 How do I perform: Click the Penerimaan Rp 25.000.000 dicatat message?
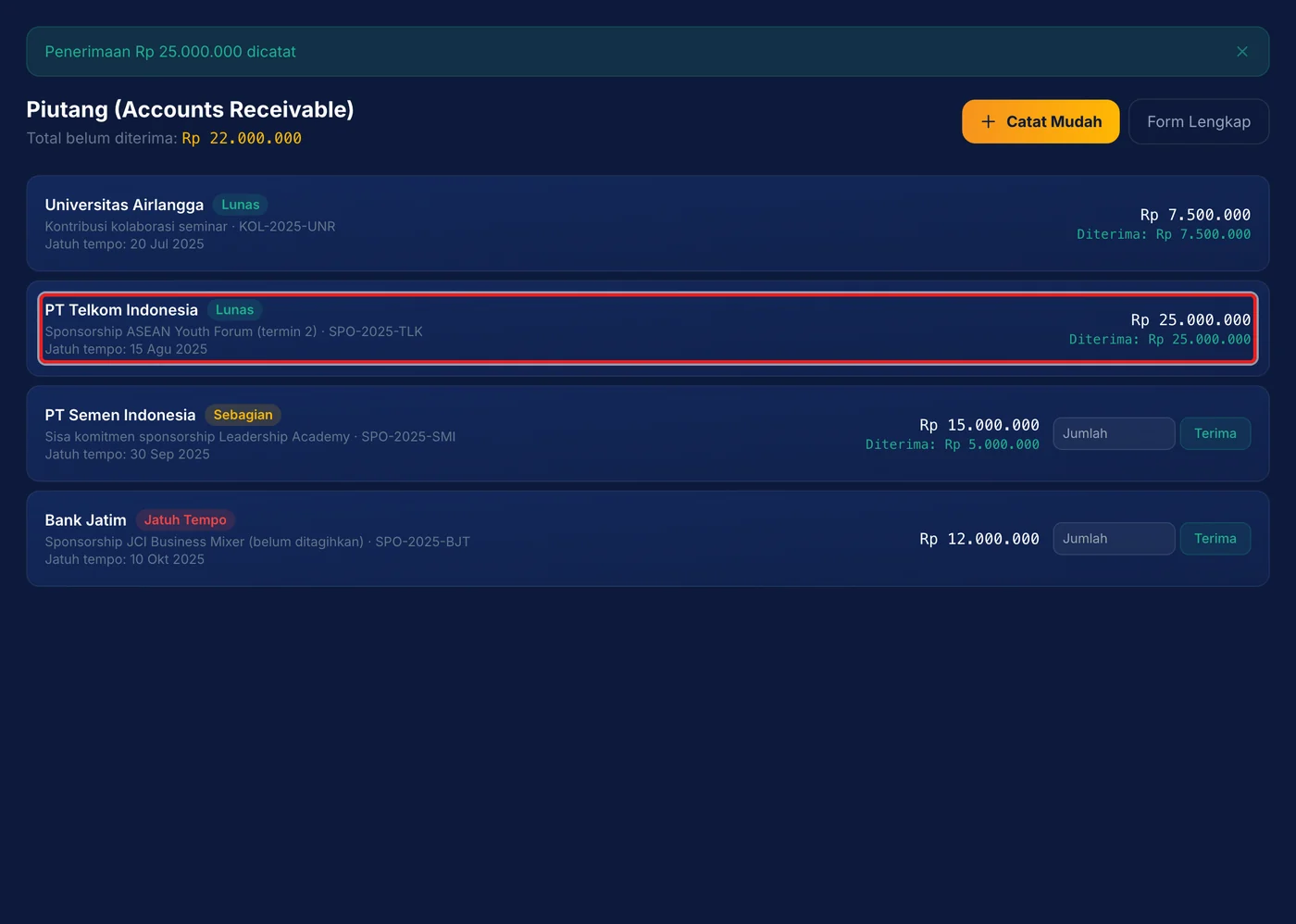coord(170,52)
